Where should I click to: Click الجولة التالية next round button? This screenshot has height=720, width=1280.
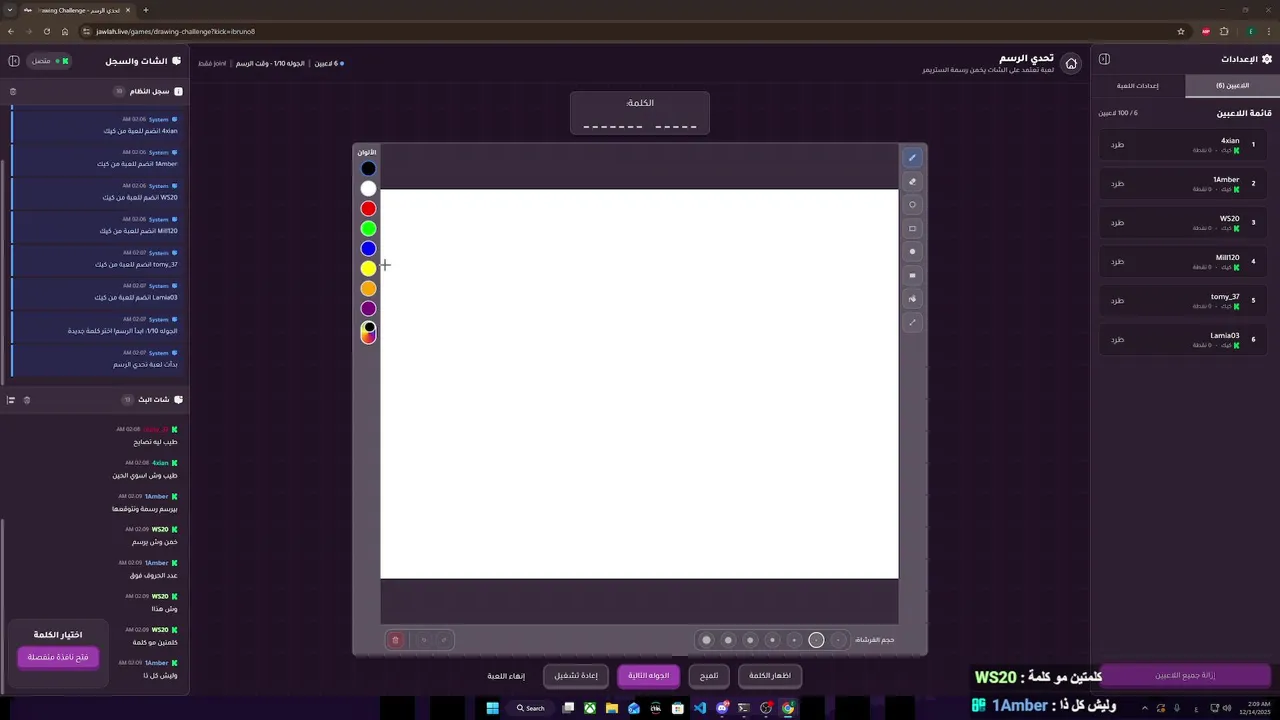coord(648,676)
